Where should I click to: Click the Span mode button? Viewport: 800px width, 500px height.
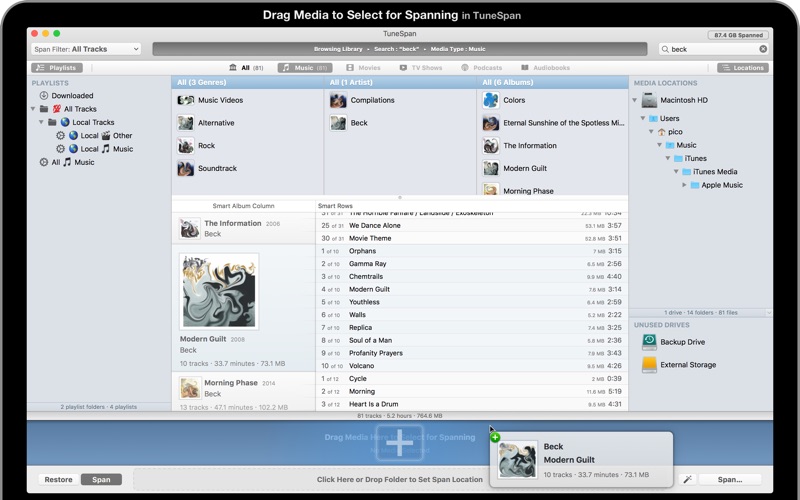pos(101,480)
